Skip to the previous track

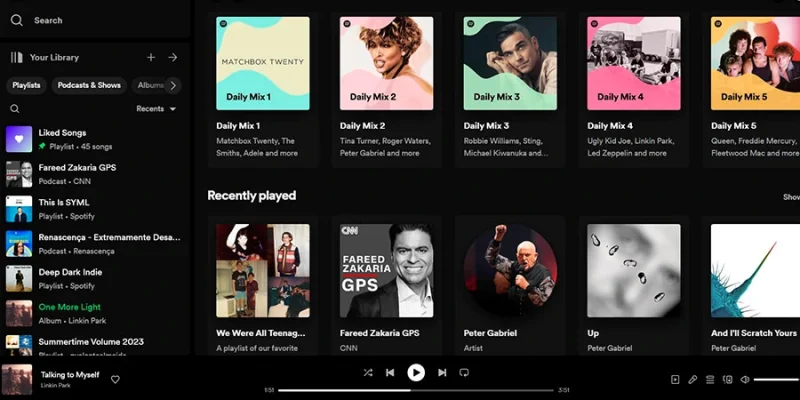390,373
